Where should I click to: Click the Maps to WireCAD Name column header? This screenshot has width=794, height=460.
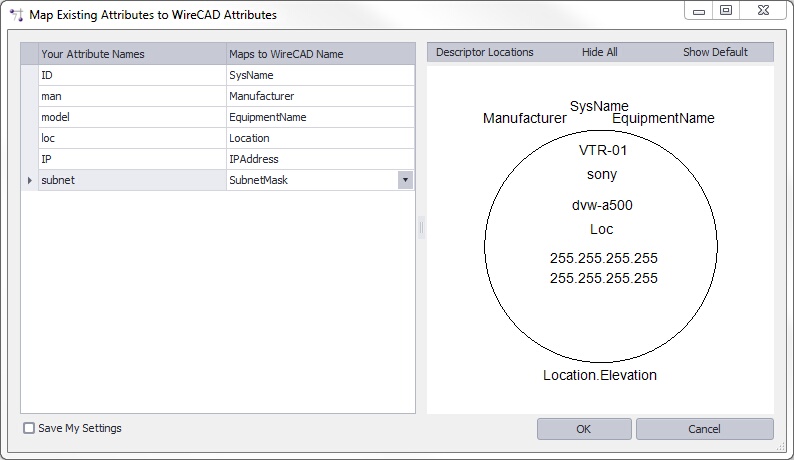coord(320,54)
